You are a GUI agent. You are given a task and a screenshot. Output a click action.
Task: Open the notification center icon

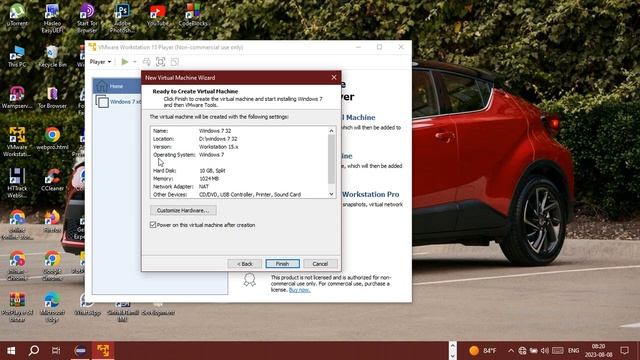624,350
